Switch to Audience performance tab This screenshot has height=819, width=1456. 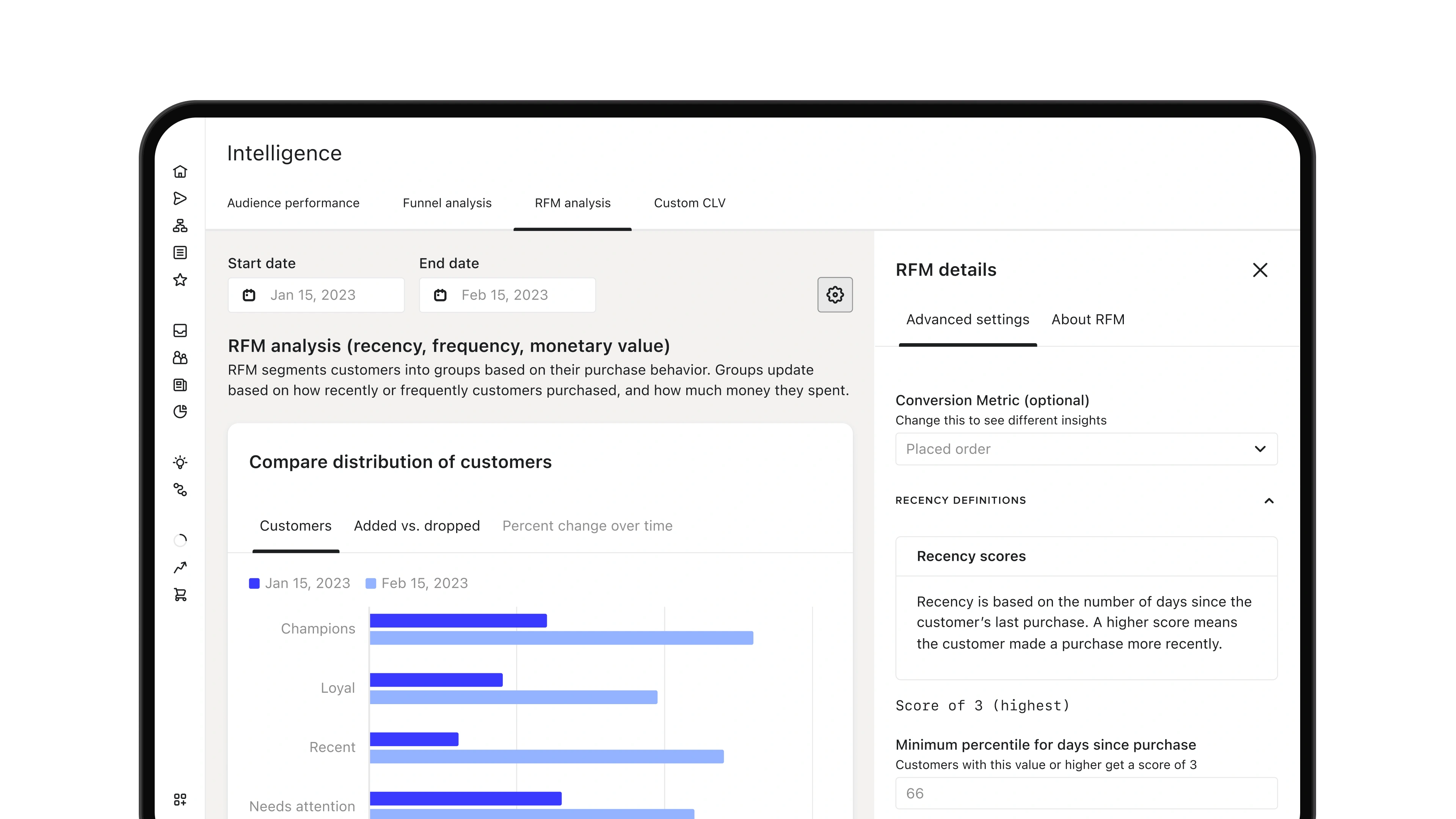coord(293,203)
